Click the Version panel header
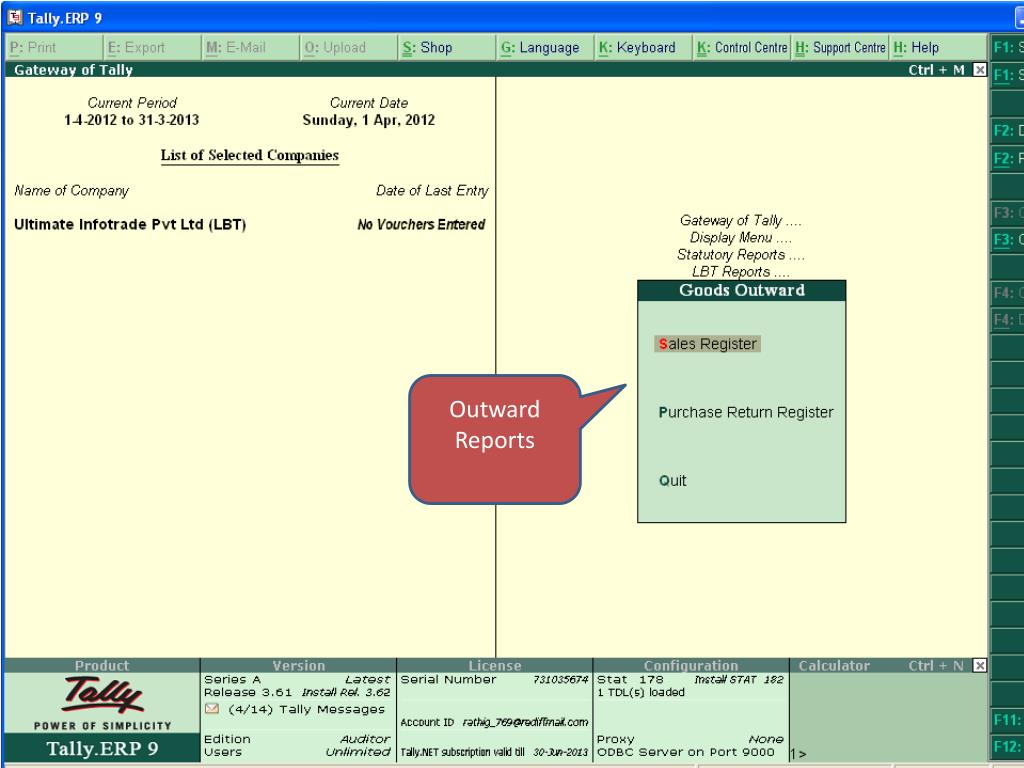 point(298,665)
